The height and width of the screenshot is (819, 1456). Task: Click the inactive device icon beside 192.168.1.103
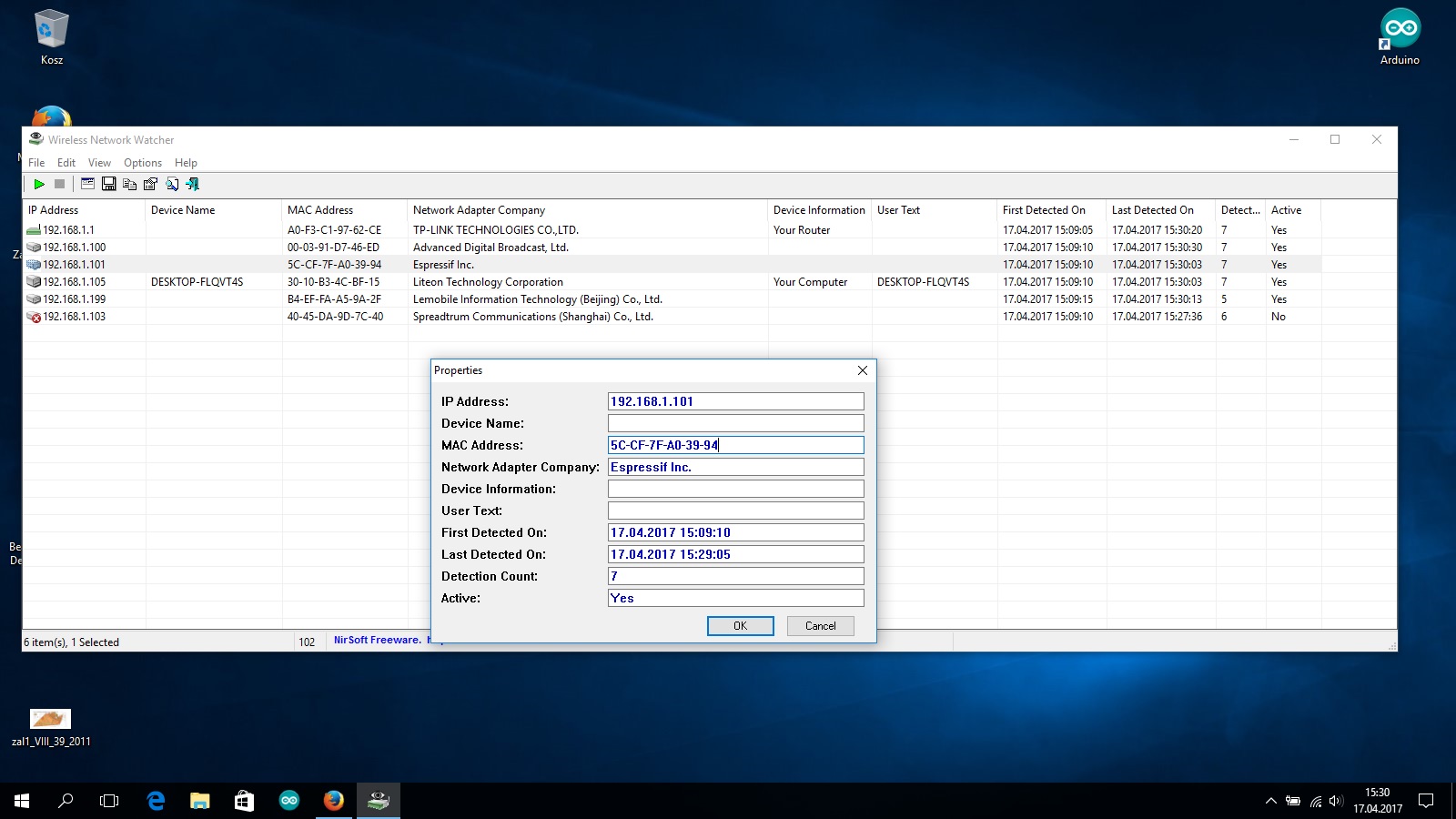pos(34,317)
